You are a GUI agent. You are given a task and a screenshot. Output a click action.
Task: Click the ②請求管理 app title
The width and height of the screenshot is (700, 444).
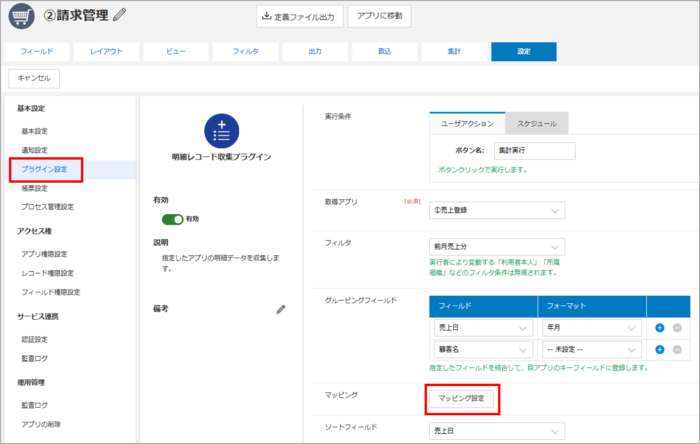pos(76,15)
